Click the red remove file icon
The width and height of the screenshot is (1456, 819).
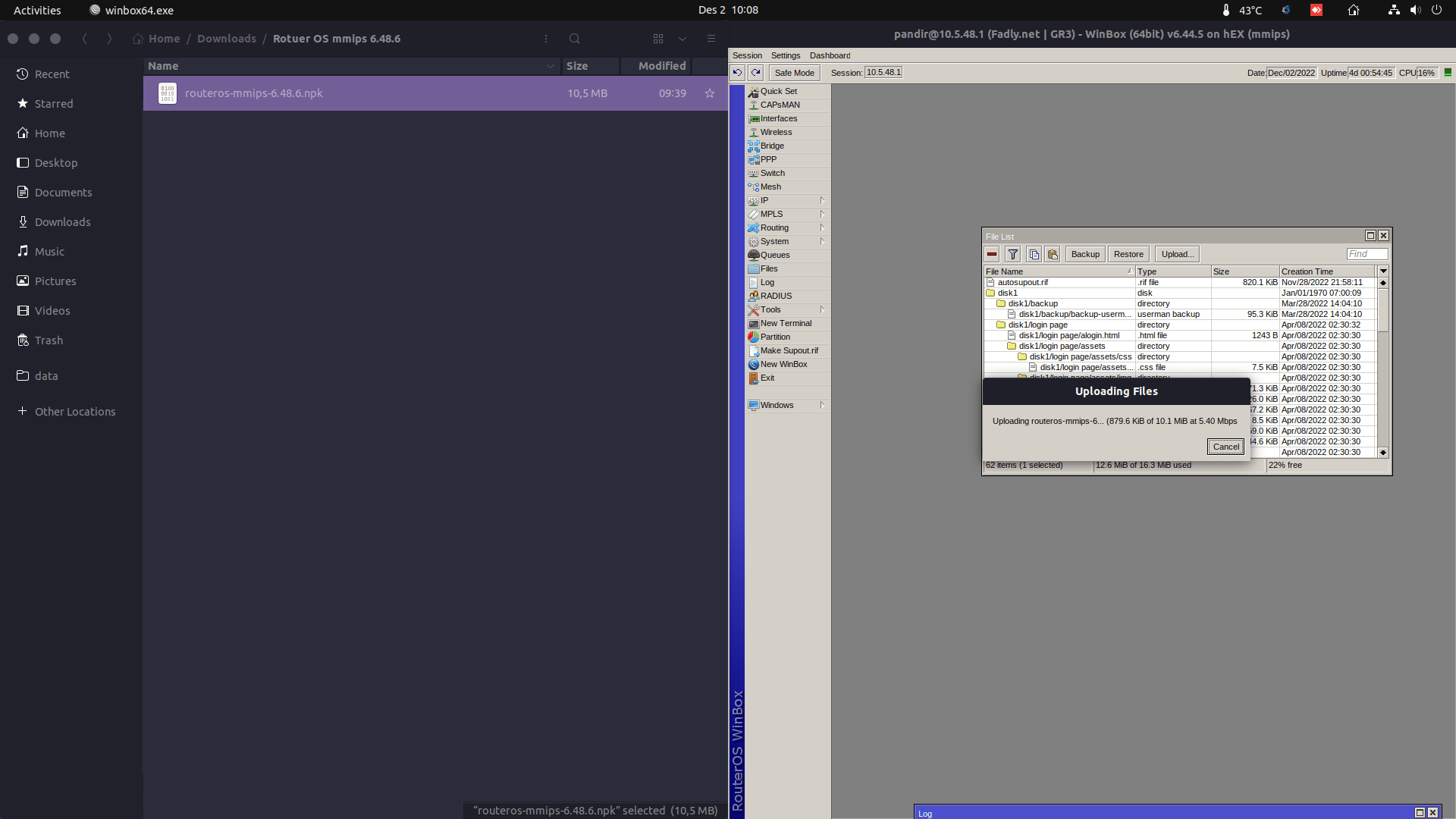tap(992, 254)
